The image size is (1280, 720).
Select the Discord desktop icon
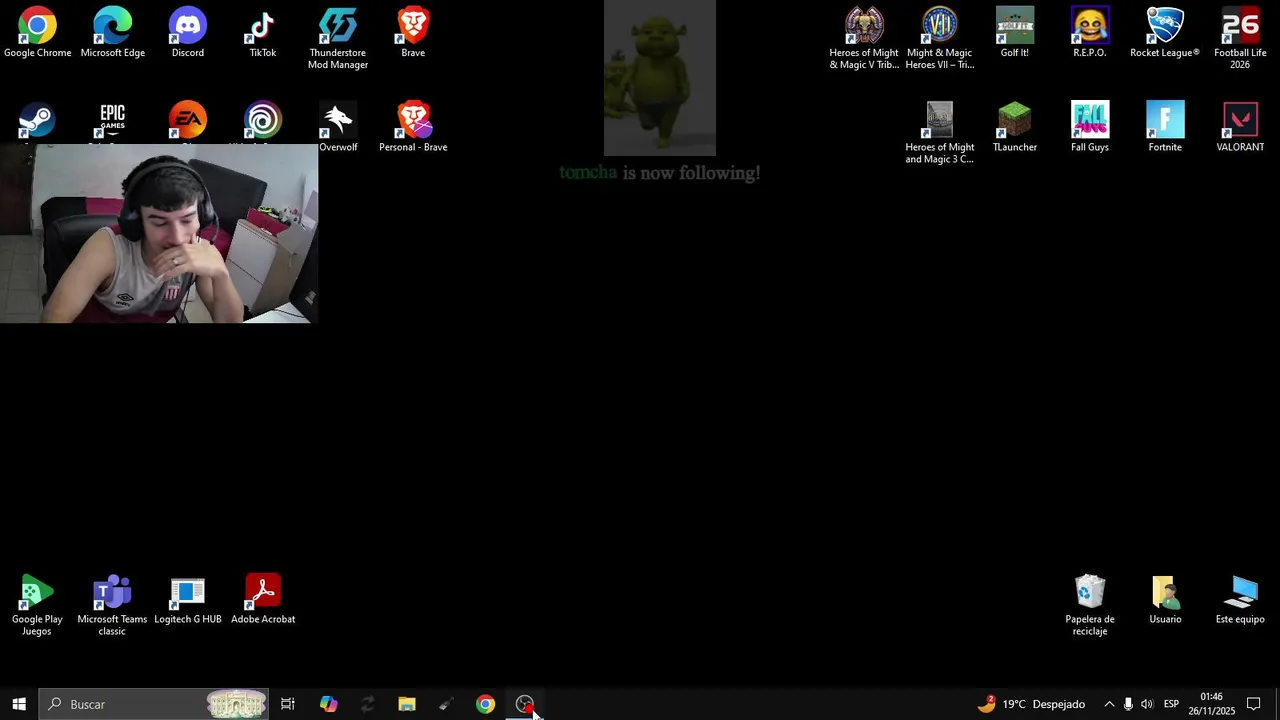click(187, 33)
